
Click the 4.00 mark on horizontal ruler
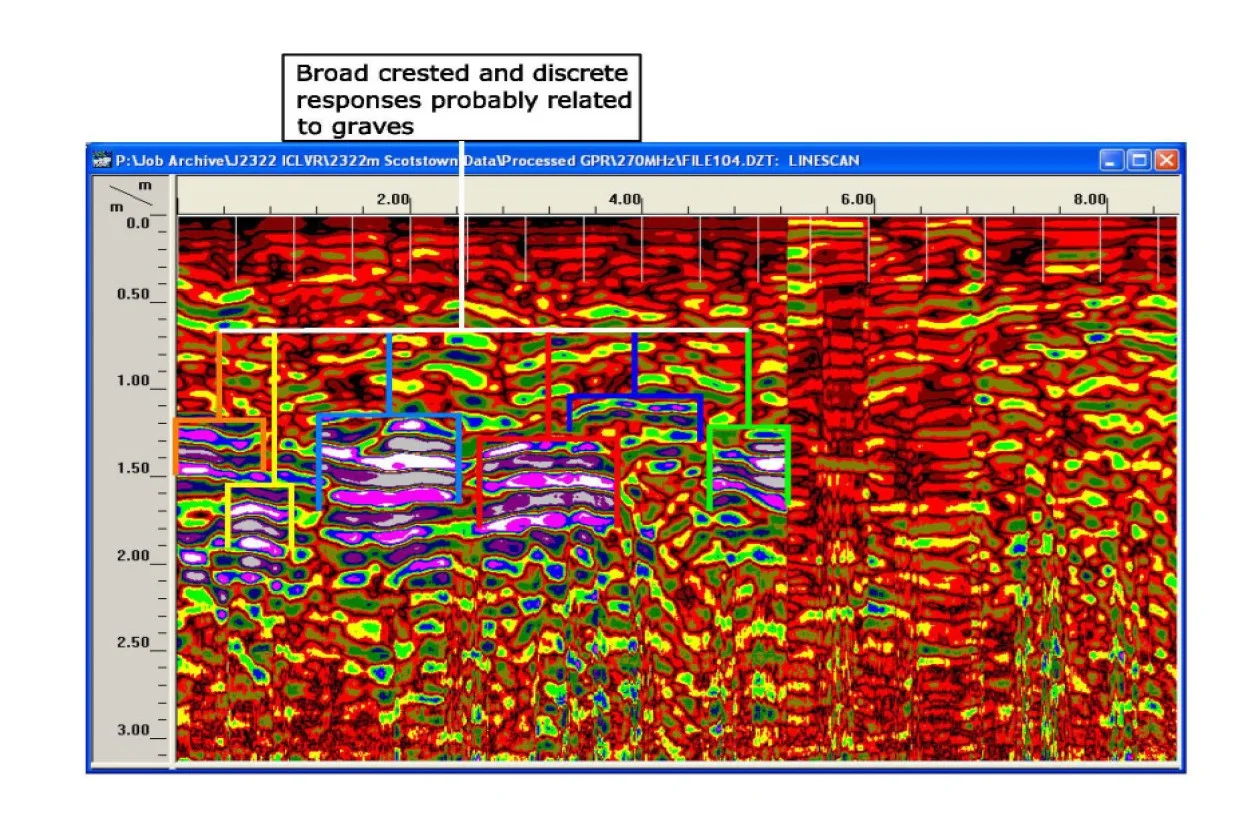[624, 199]
